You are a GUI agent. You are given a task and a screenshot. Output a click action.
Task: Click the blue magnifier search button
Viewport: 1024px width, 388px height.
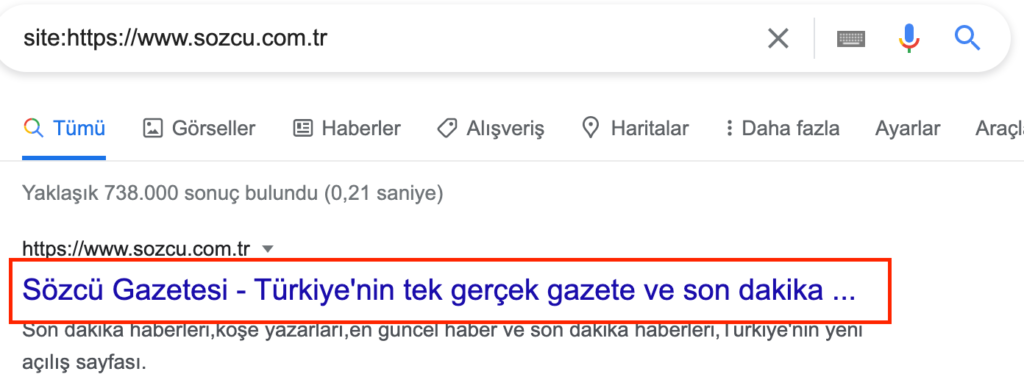coord(967,39)
